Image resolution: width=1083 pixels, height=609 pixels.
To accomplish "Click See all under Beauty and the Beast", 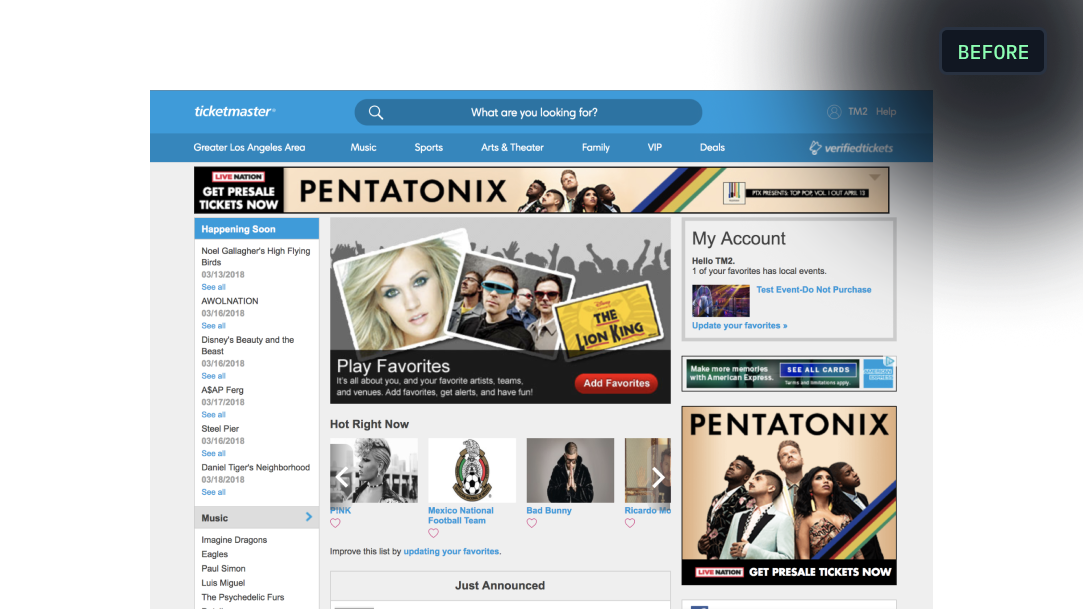I will pyautogui.click(x=213, y=376).
